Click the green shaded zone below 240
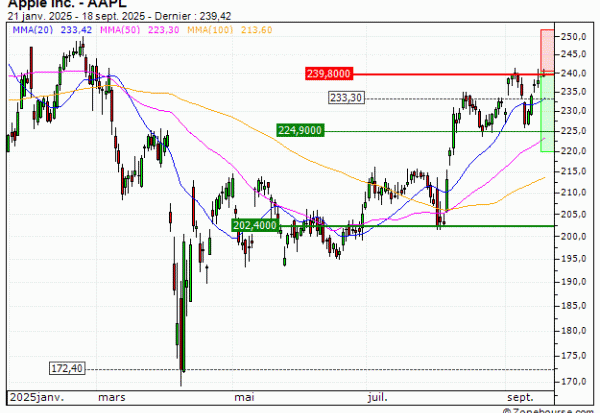The height and width of the screenshot is (413, 600). [546, 112]
